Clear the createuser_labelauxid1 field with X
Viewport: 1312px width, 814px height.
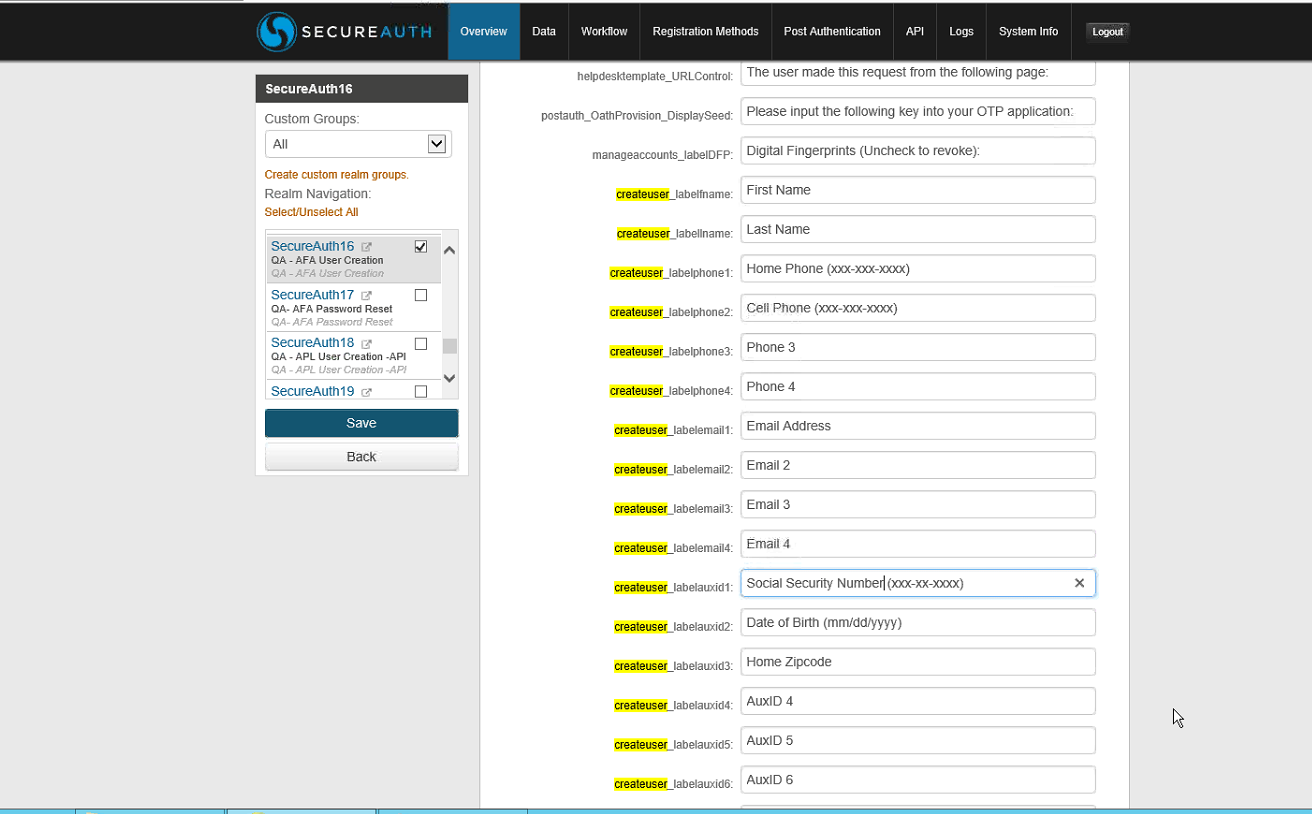(1079, 583)
